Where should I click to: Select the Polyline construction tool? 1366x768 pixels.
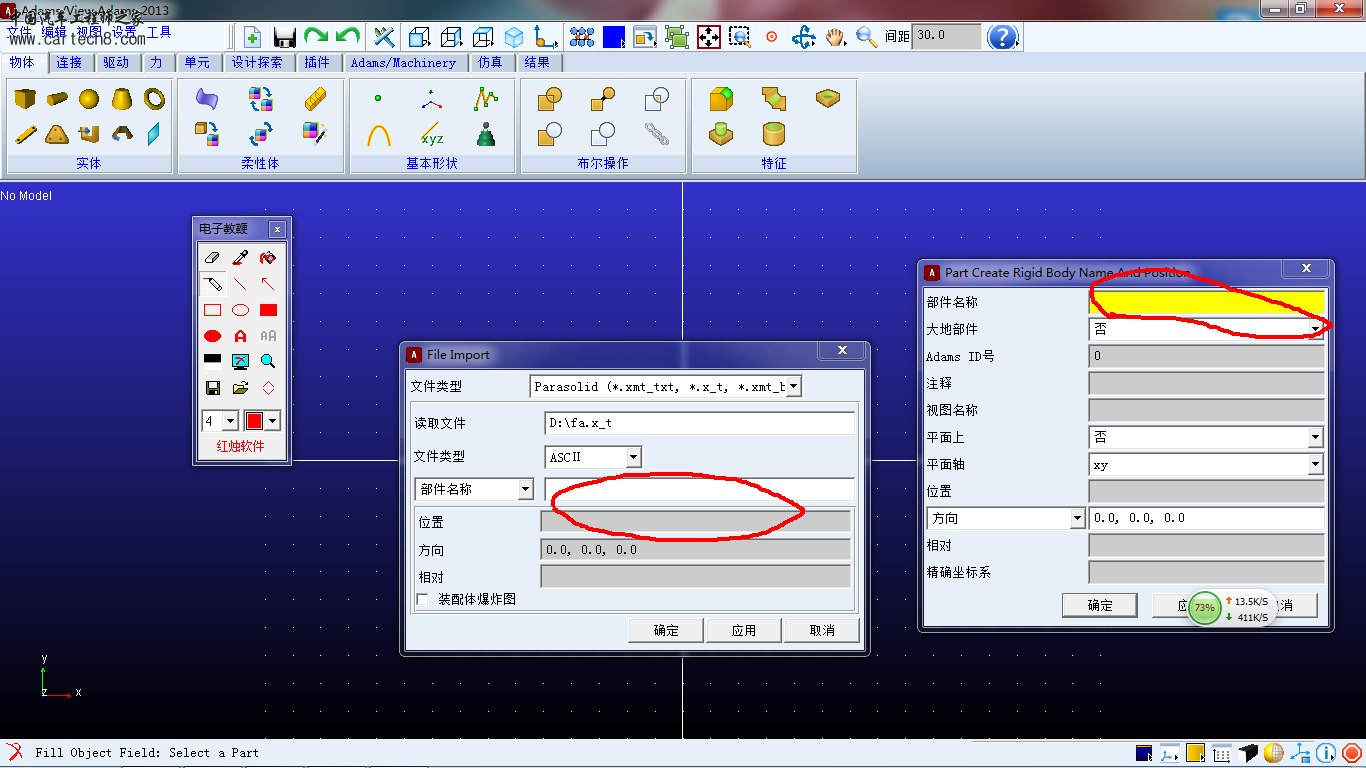[x=486, y=99]
